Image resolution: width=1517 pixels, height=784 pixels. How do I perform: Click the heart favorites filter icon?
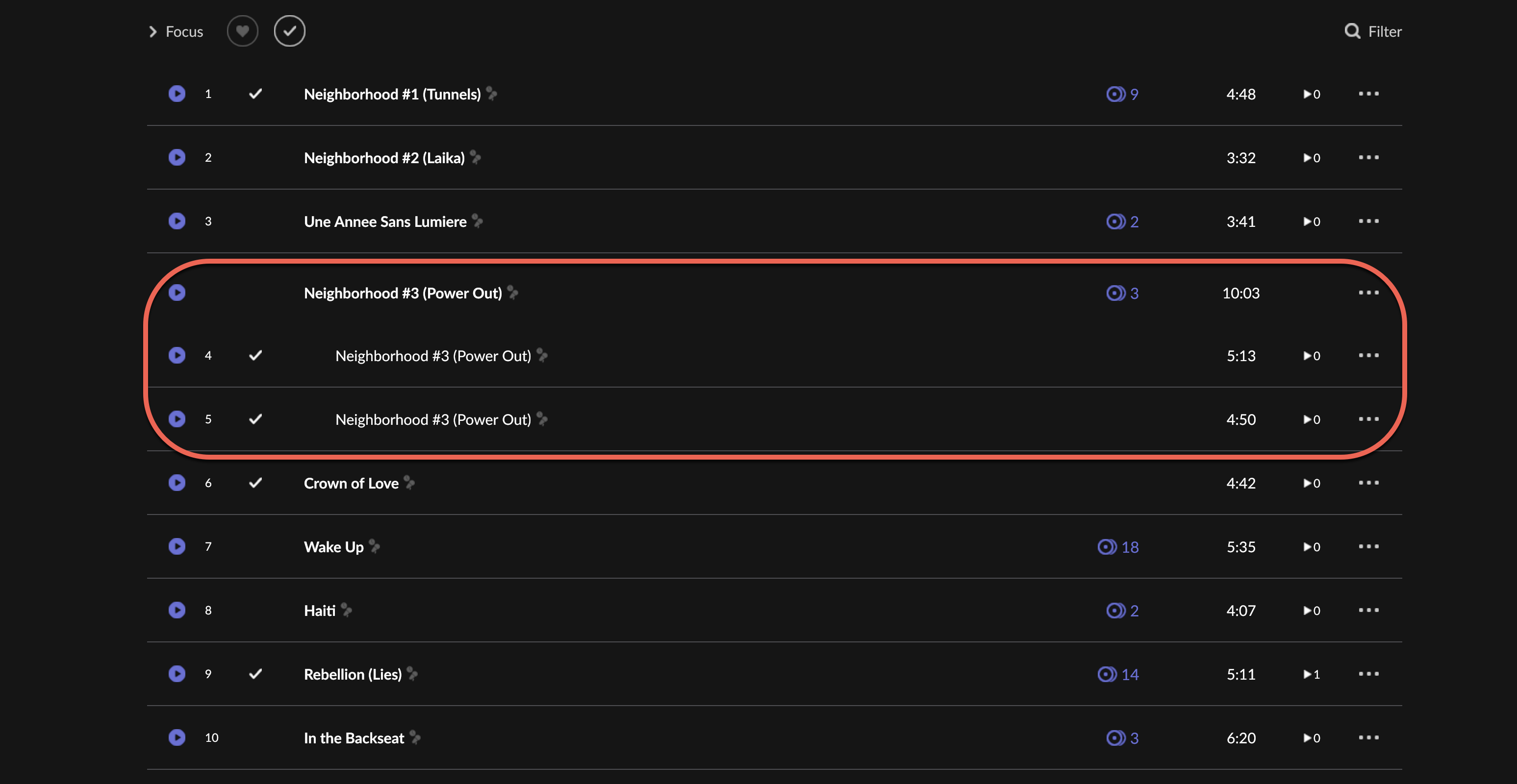[x=243, y=30]
